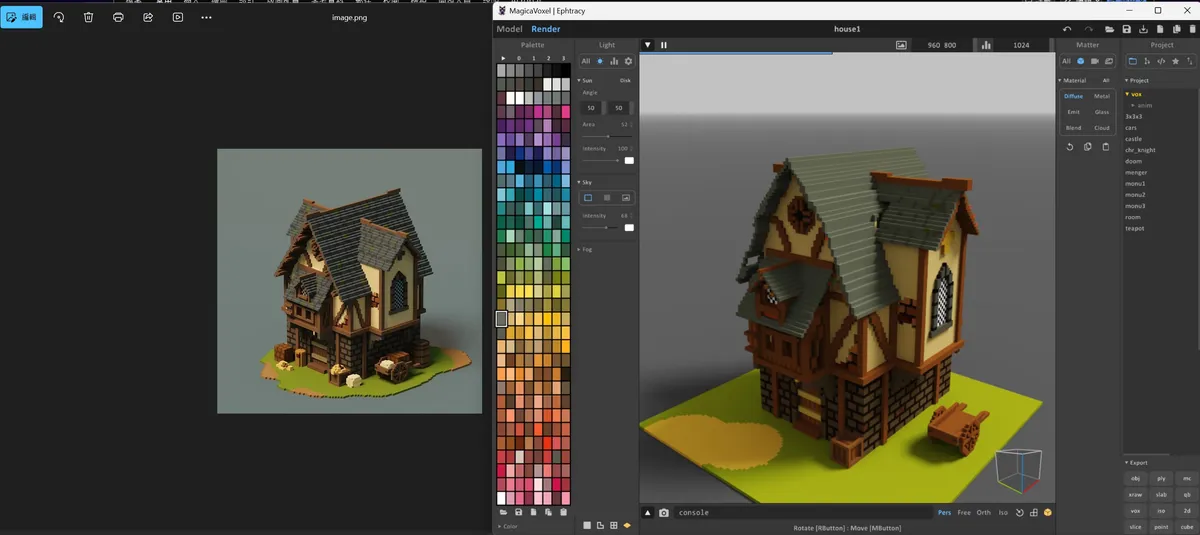Choose the Metal material type
The height and width of the screenshot is (535, 1200).
point(1102,96)
